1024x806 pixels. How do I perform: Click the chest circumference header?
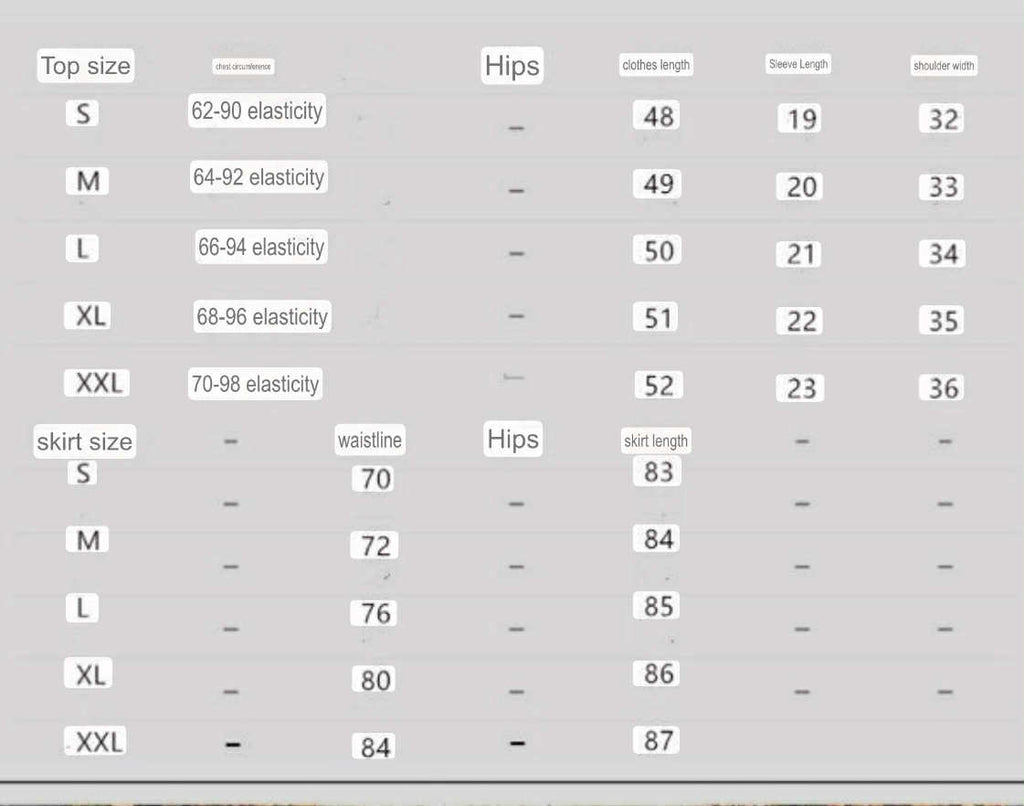coord(243,67)
